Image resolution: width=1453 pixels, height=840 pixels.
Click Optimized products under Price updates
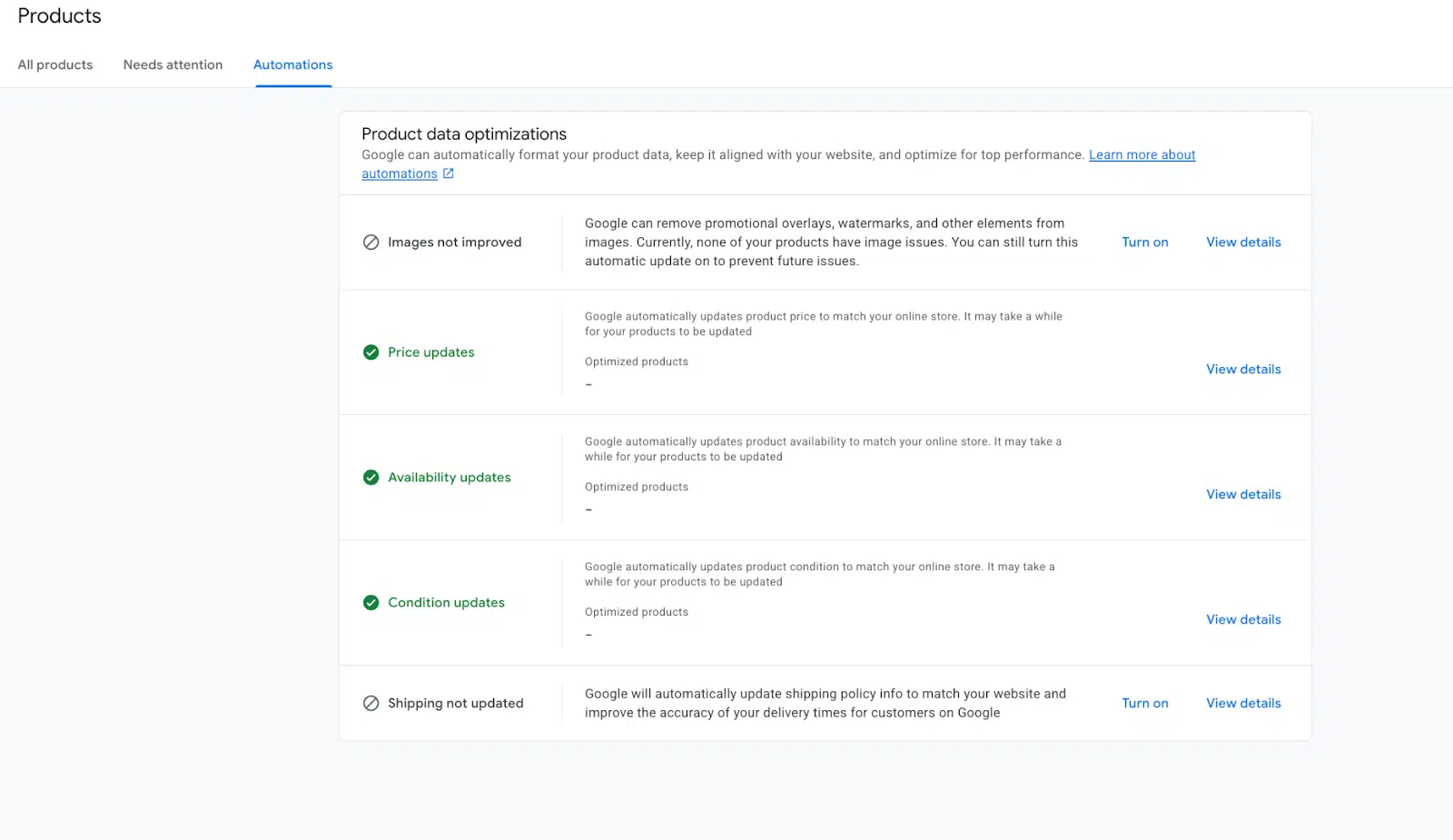(x=636, y=362)
